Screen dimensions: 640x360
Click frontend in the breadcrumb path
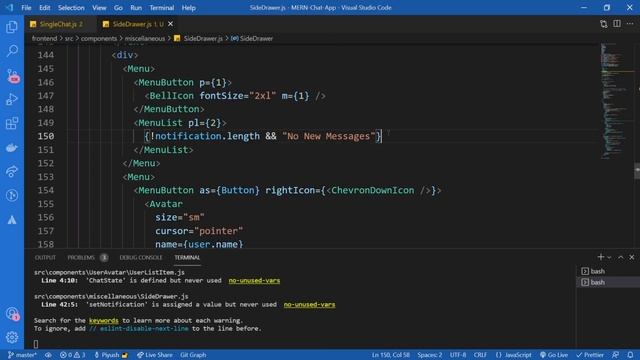[x=44, y=38]
